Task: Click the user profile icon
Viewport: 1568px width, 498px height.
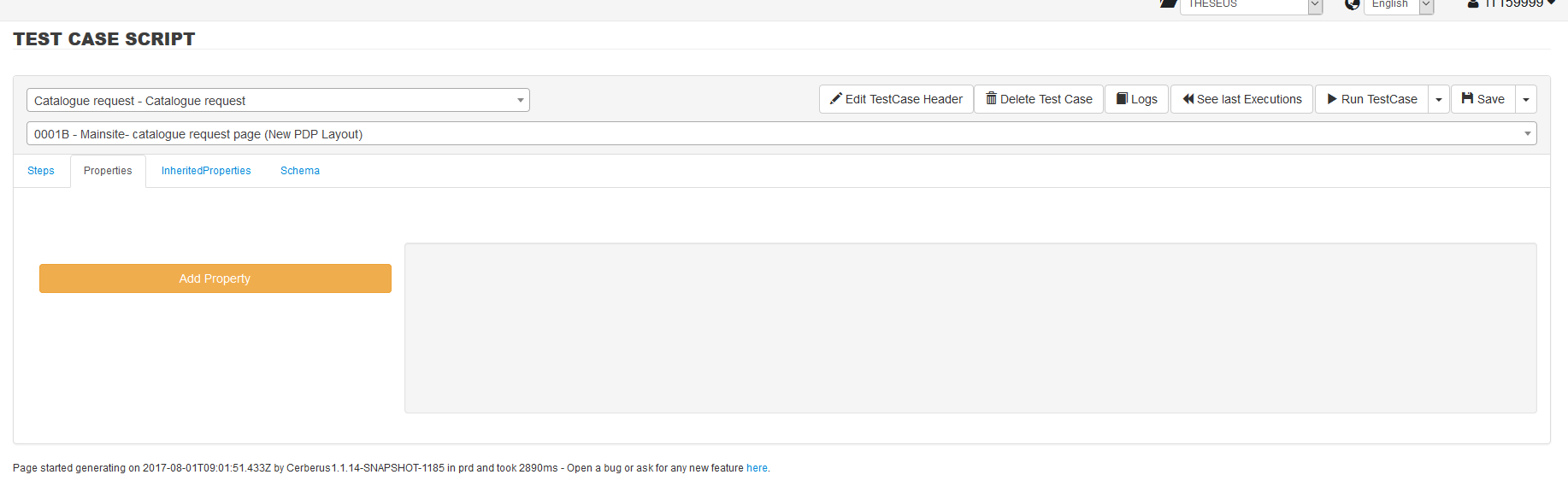Action: pos(1473,4)
